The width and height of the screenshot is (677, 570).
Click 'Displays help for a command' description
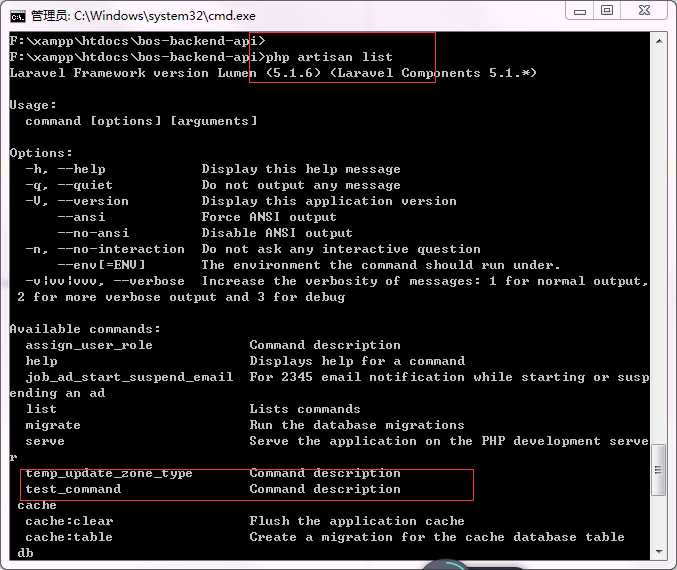coord(357,361)
